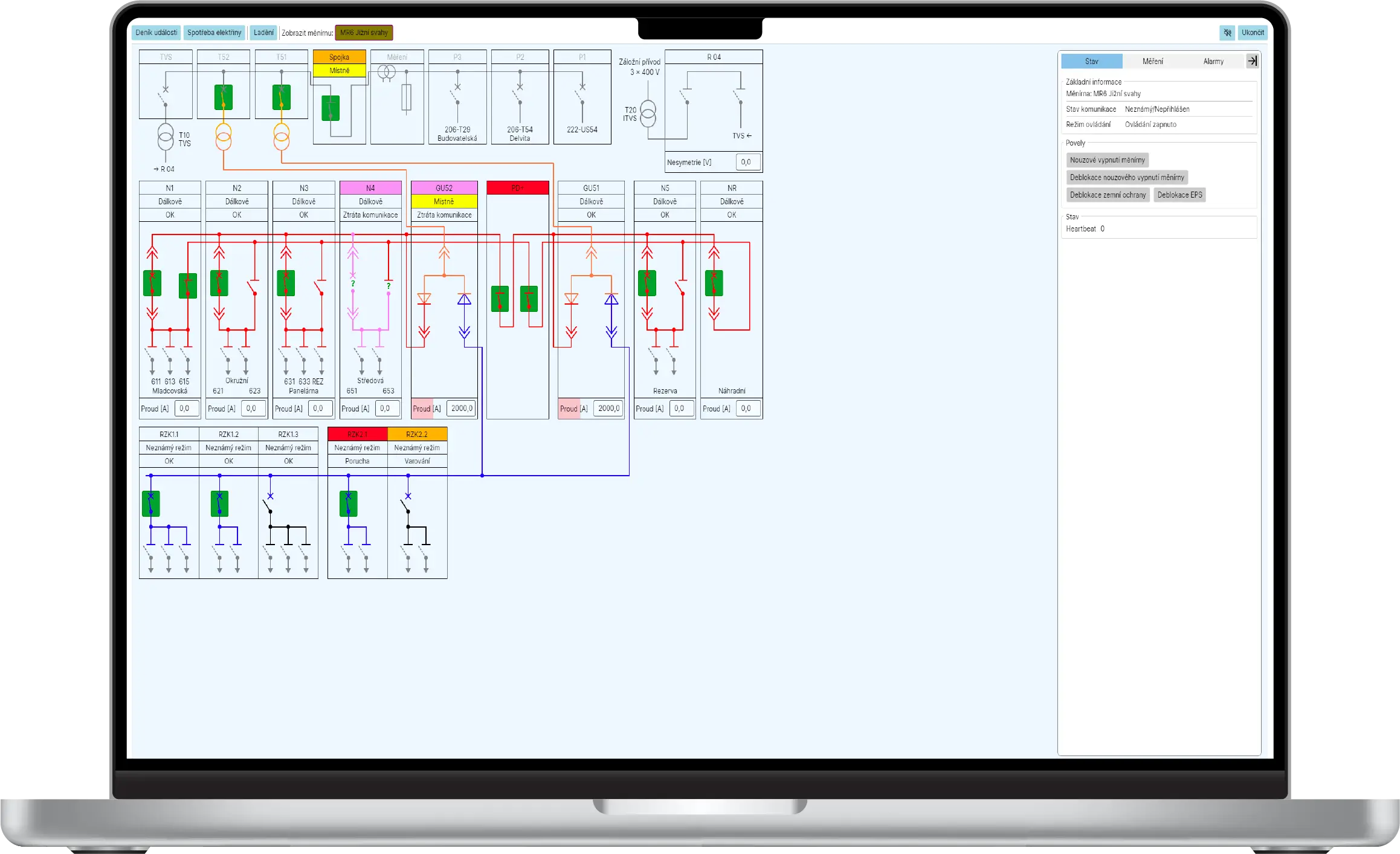
Task: Click Nouzové vypnutí měnírny command
Action: (x=1108, y=160)
